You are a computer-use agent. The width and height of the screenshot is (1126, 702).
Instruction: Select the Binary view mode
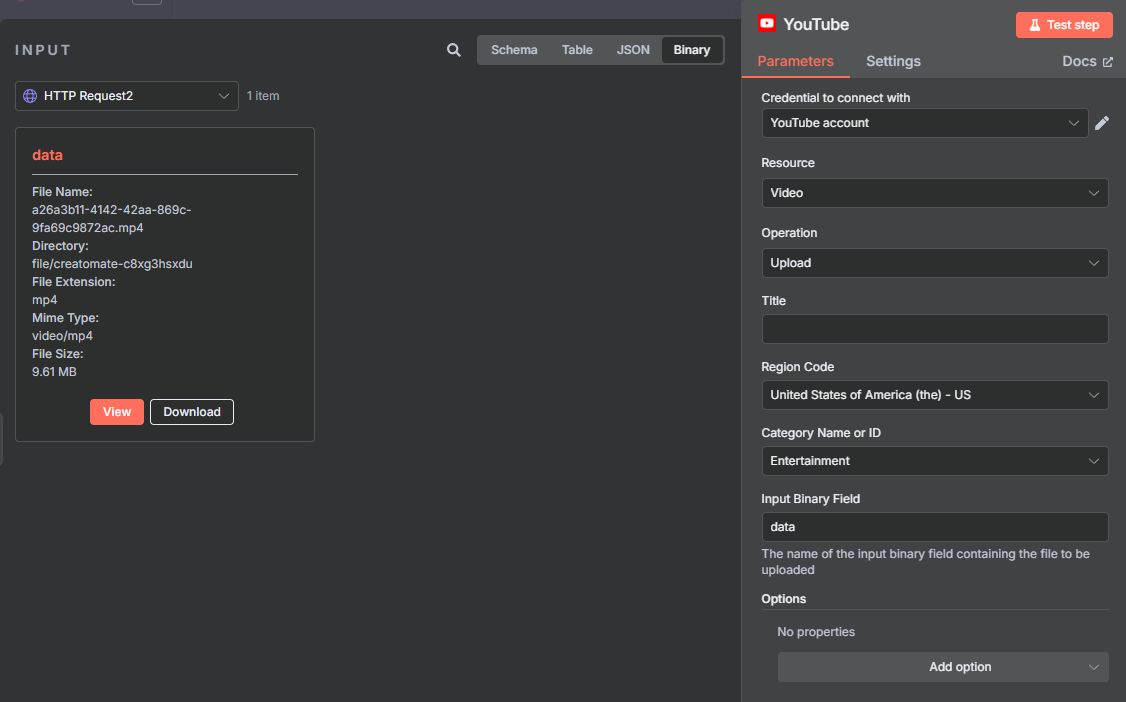(692, 50)
